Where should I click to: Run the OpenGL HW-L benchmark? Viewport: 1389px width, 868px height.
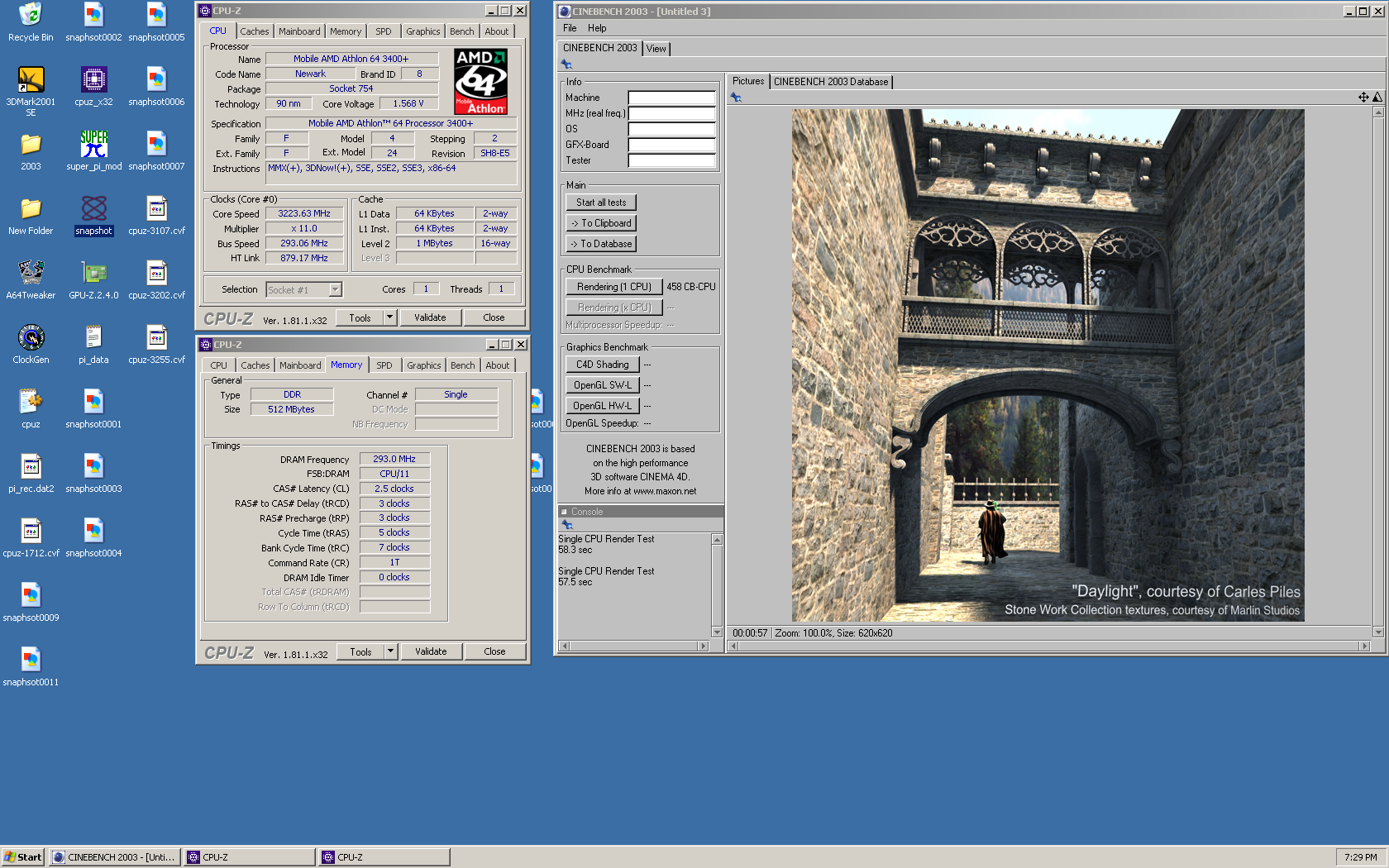coord(603,406)
